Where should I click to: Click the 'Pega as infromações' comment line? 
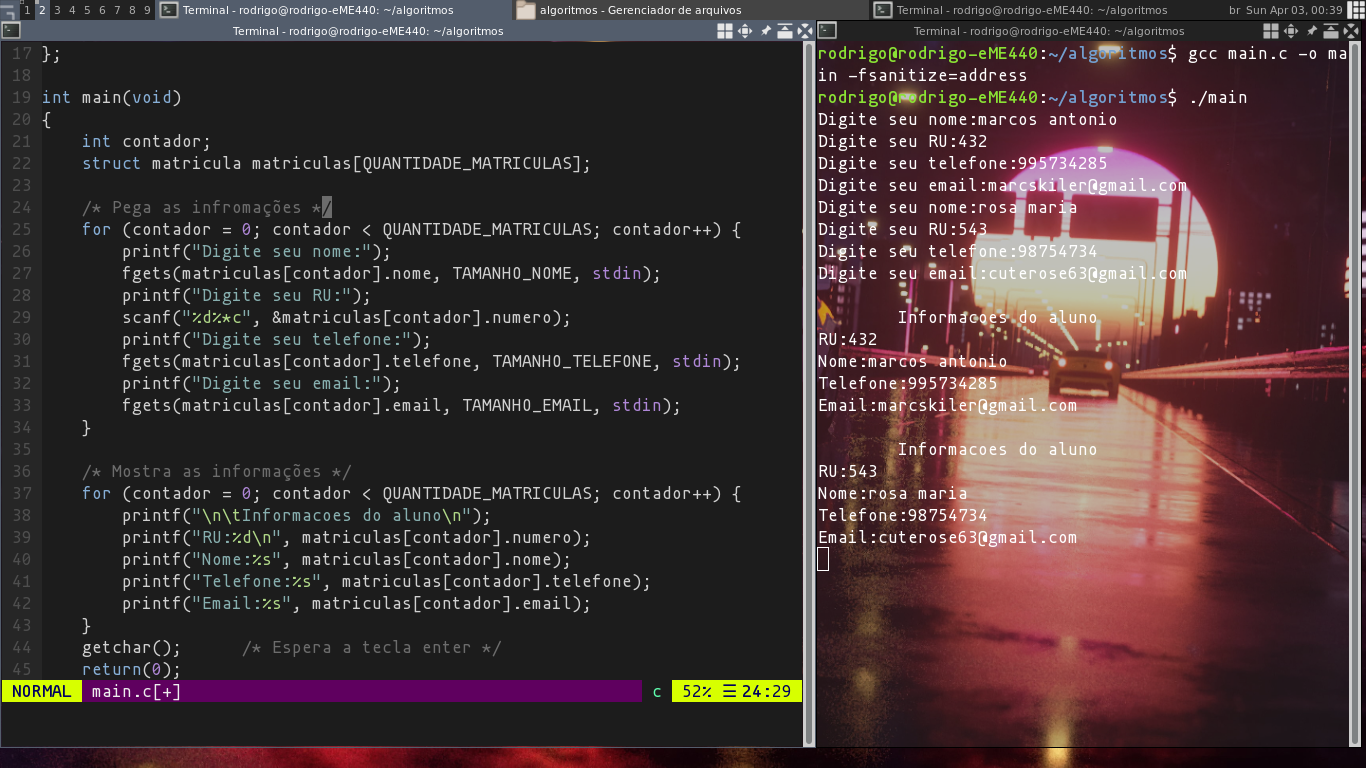(x=207, y=208)
